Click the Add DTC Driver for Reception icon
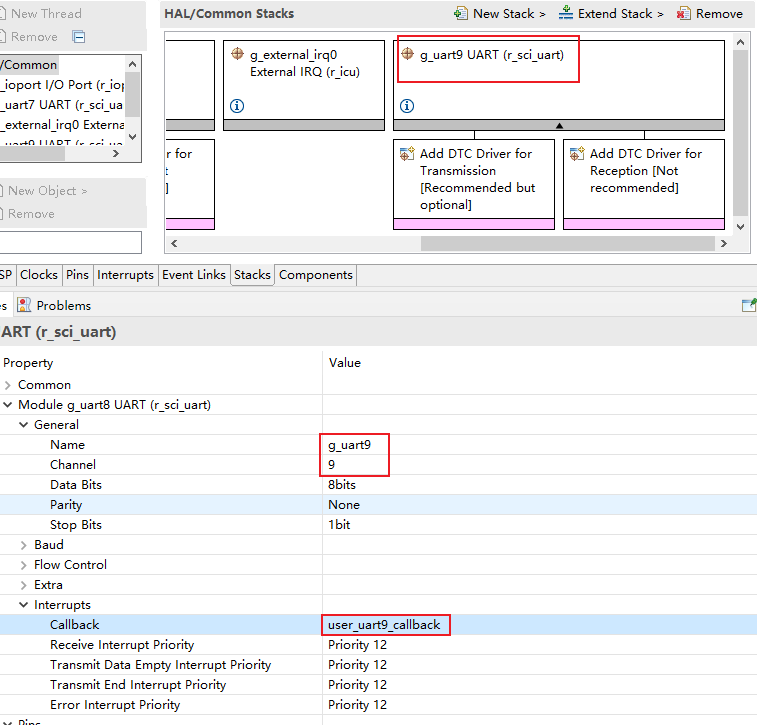The height and width of the screenshot is (725, 757). pos(577,154)
